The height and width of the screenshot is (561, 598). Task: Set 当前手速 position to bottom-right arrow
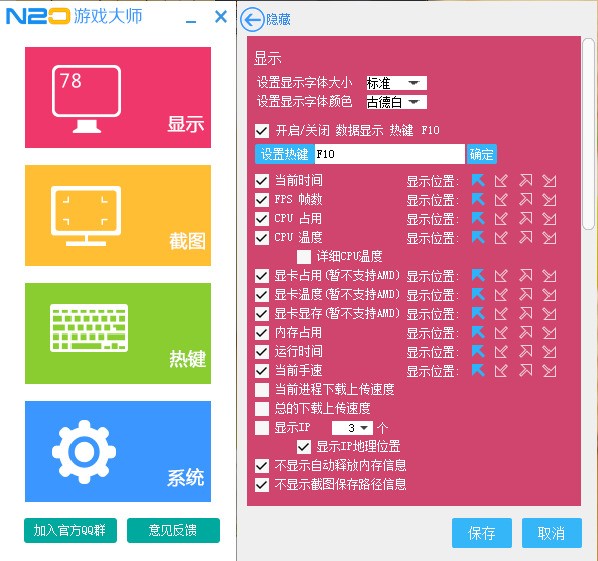pyautogui.click(x=550, y=370)
